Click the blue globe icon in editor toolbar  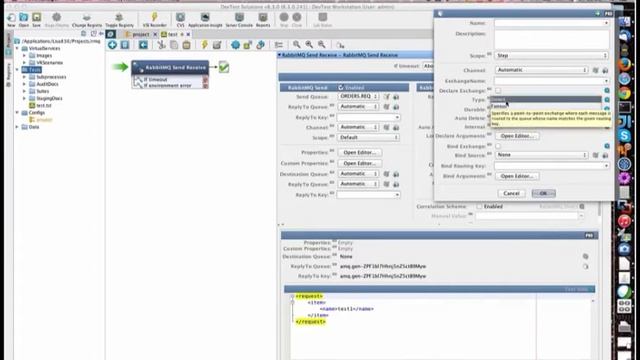pyautogui.click(x=235, y=45)
